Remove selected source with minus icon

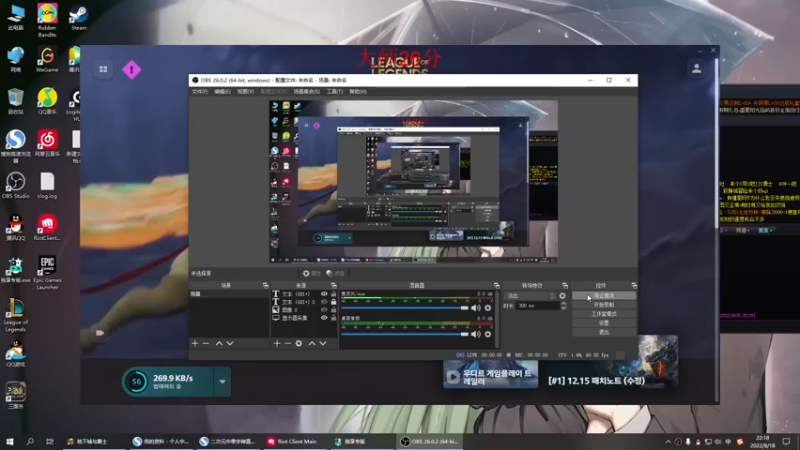click(x=288, y=343)
